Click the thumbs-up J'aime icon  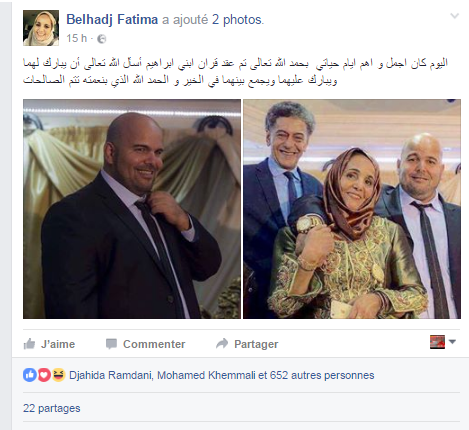[x=29, y=344]
